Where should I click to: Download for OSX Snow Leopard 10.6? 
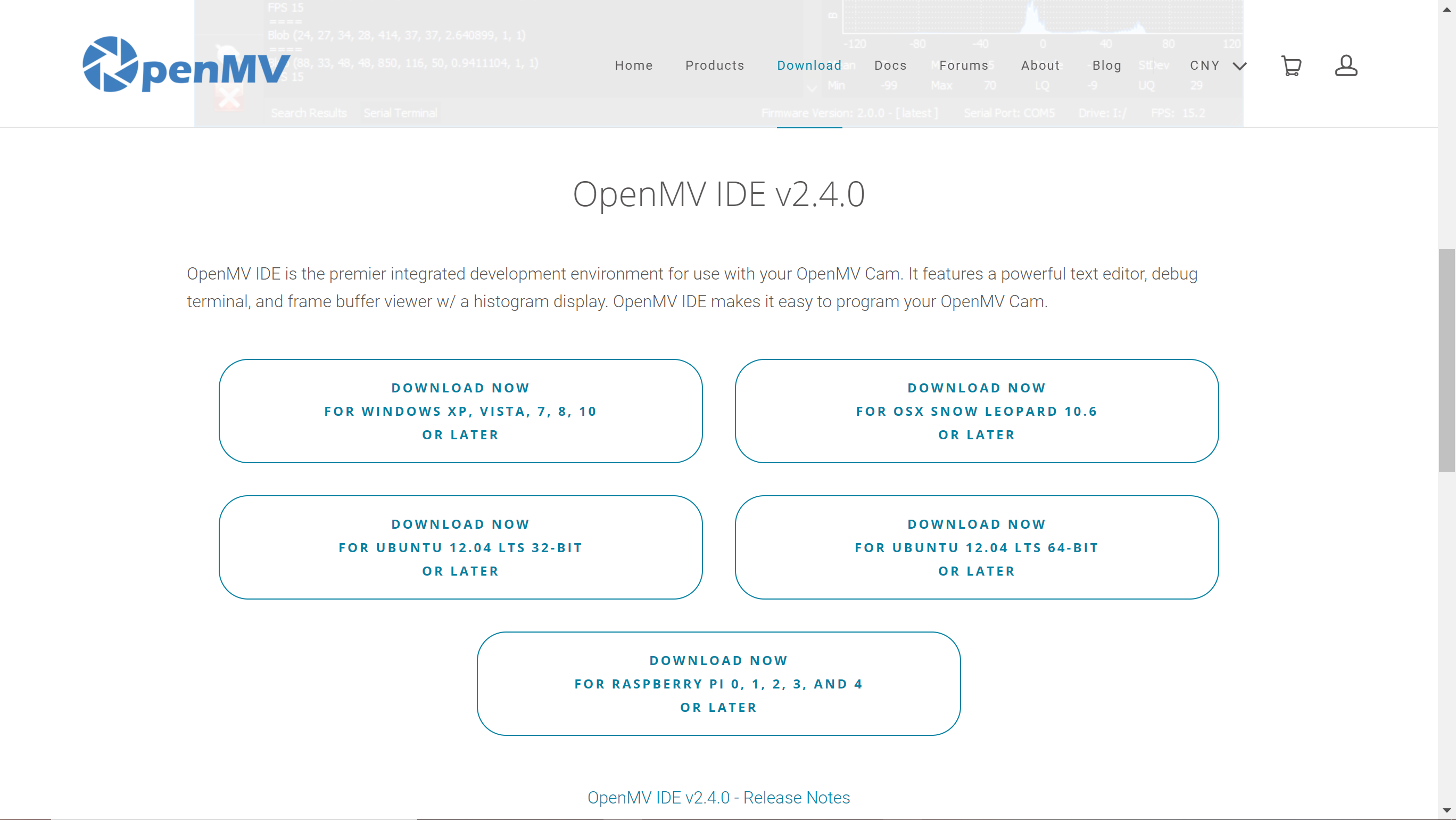pyautogui.click(x=976, y=411)
